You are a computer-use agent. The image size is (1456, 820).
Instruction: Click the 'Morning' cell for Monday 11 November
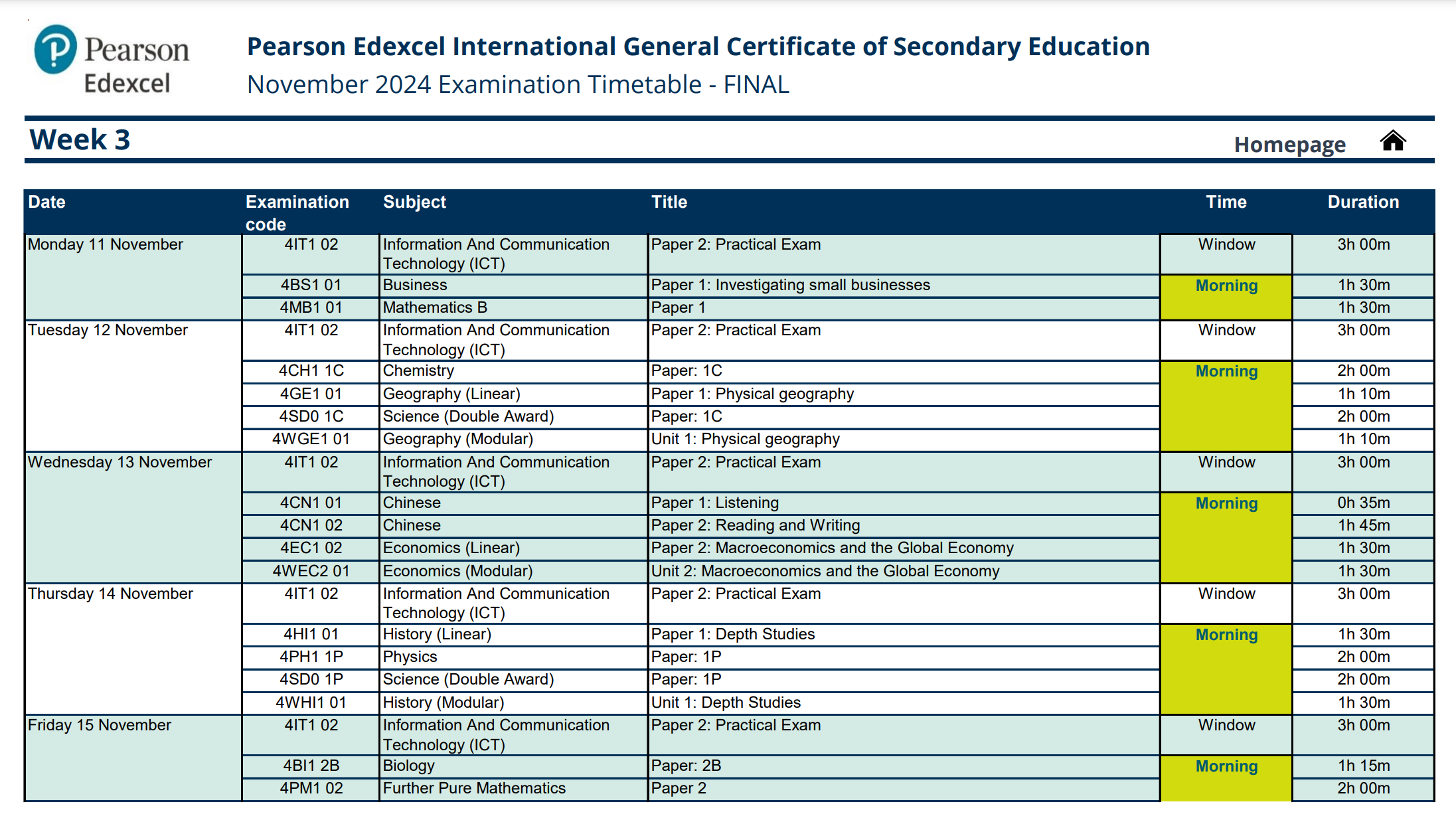click(1226, 297)
